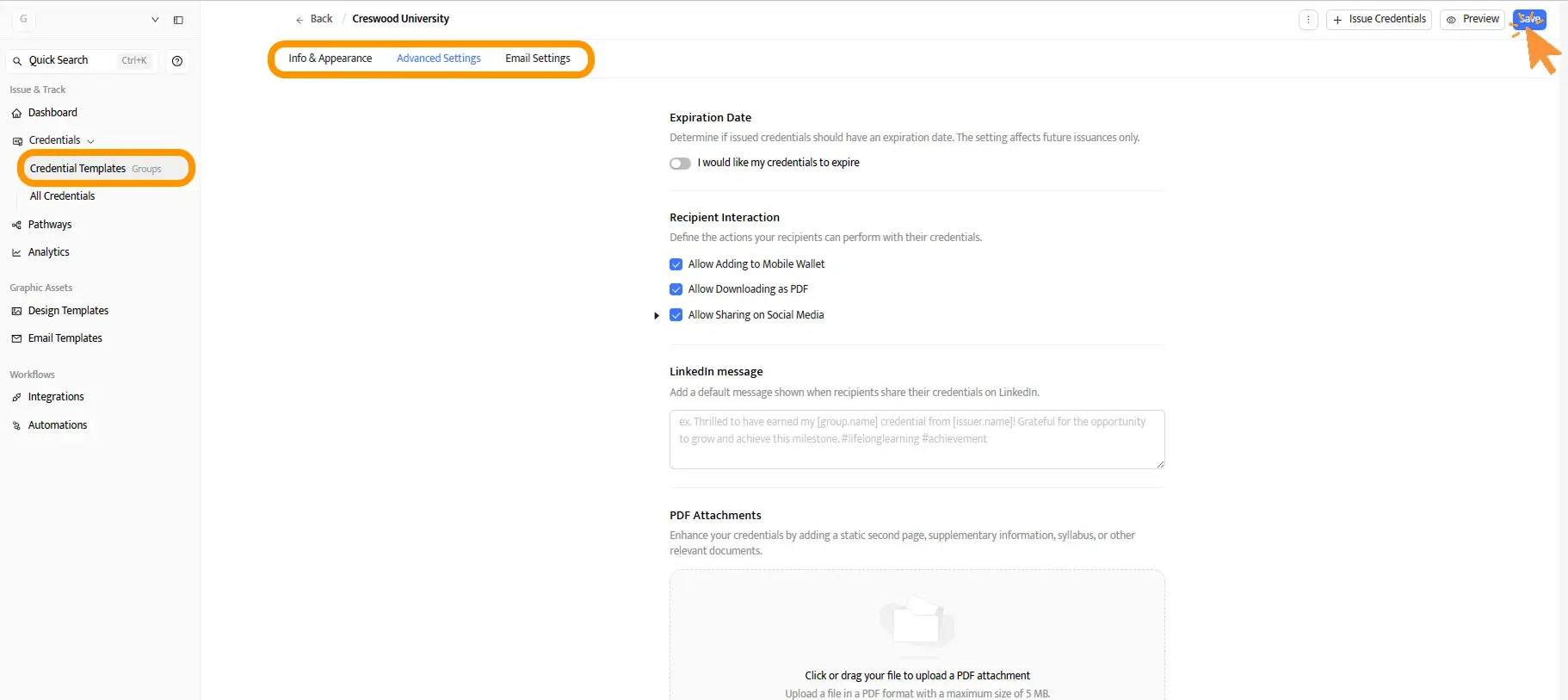
Task: Open the three-dot options menu
Action: (x=1308, y=19)
